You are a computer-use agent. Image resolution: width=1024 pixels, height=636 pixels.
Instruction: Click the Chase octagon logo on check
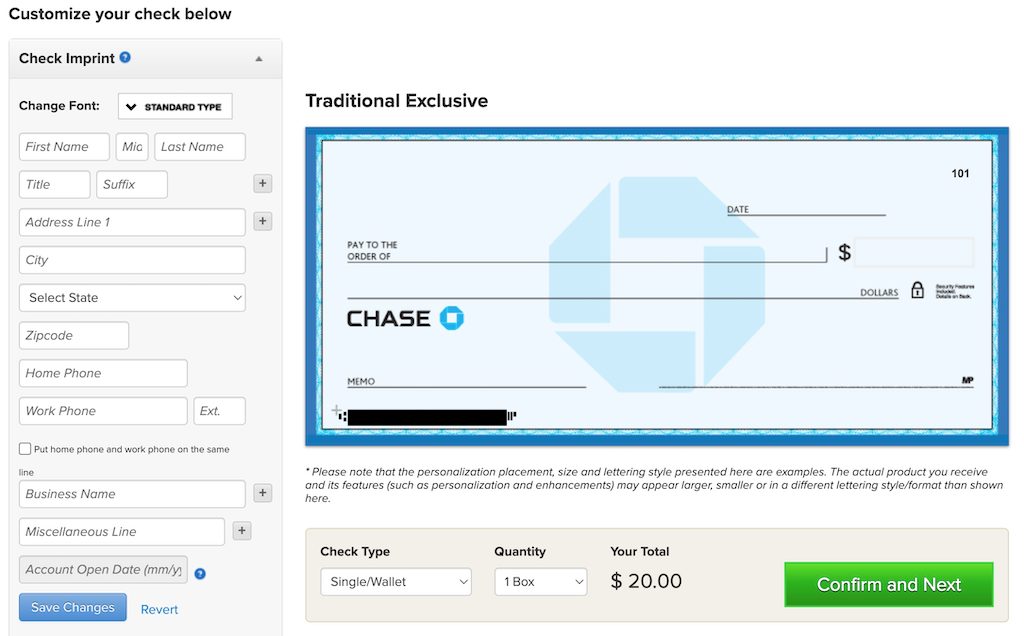452,318
